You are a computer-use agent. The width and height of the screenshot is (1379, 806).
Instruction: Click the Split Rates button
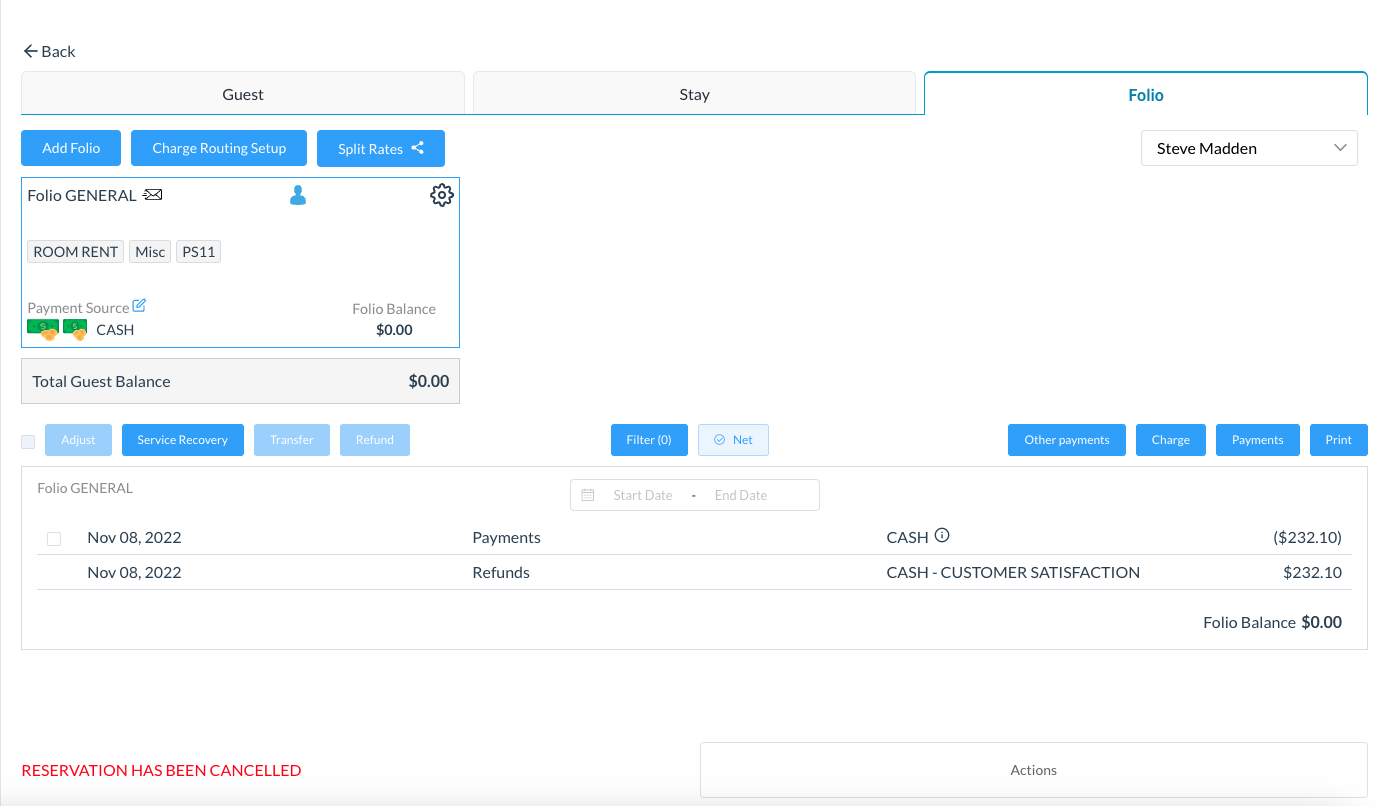click(380, 148)
